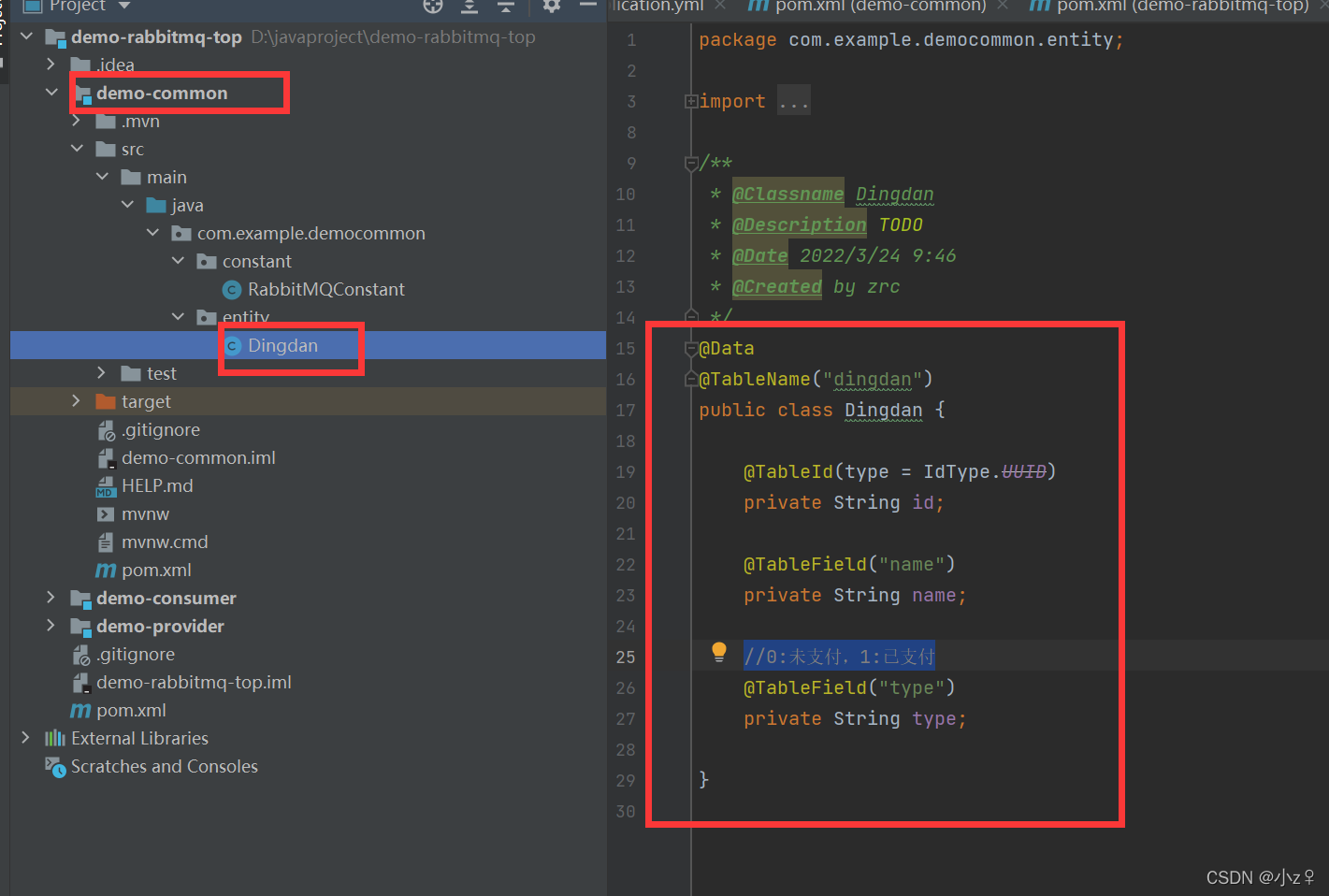Collapse the constant package

click(x=178, y=261)
